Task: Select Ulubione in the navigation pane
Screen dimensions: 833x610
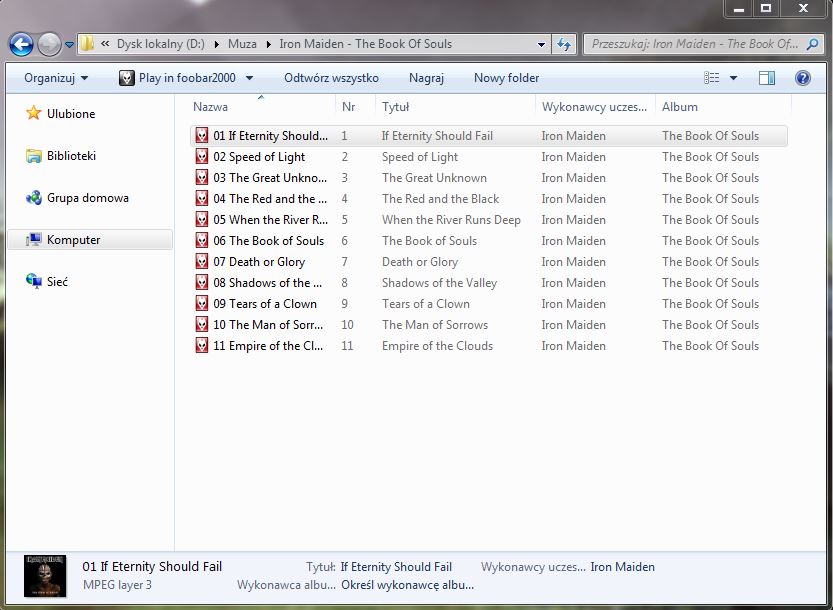Action: [x=71, y=114]
